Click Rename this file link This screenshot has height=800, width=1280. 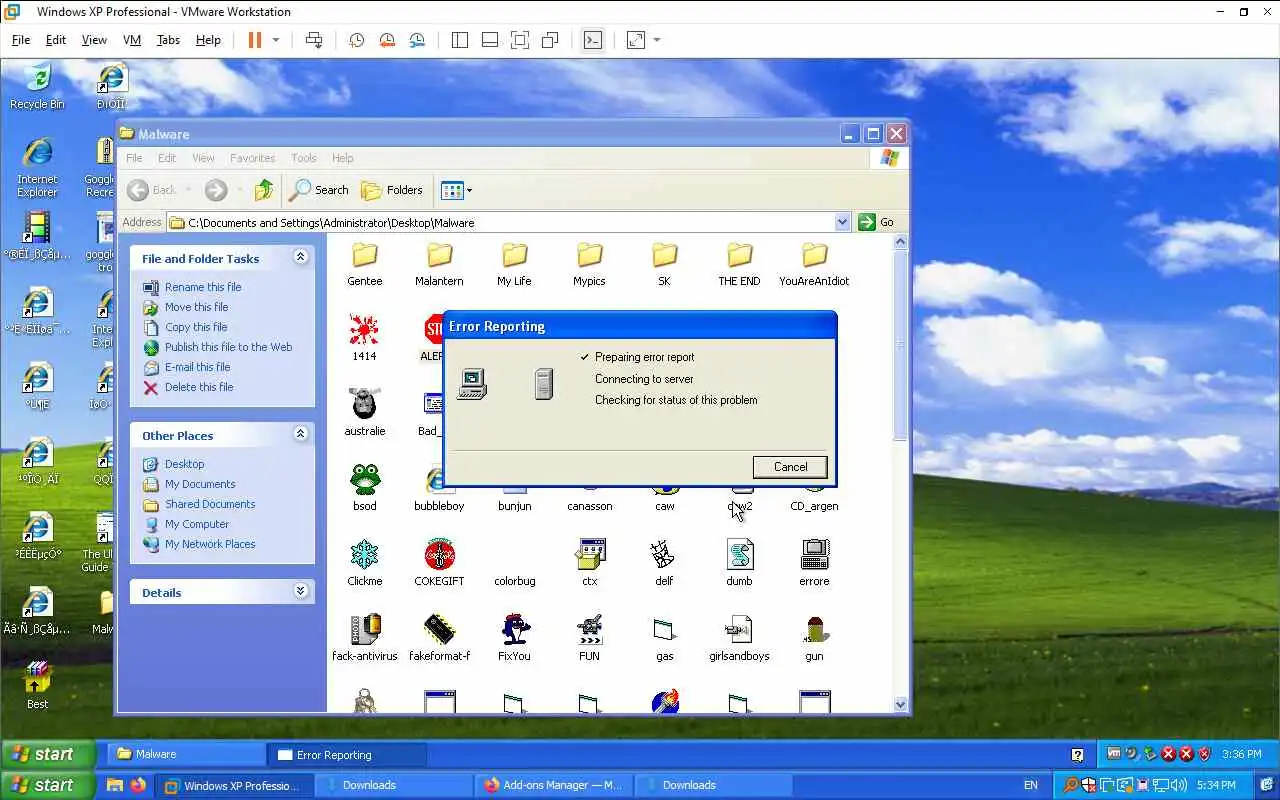point(203,287)
